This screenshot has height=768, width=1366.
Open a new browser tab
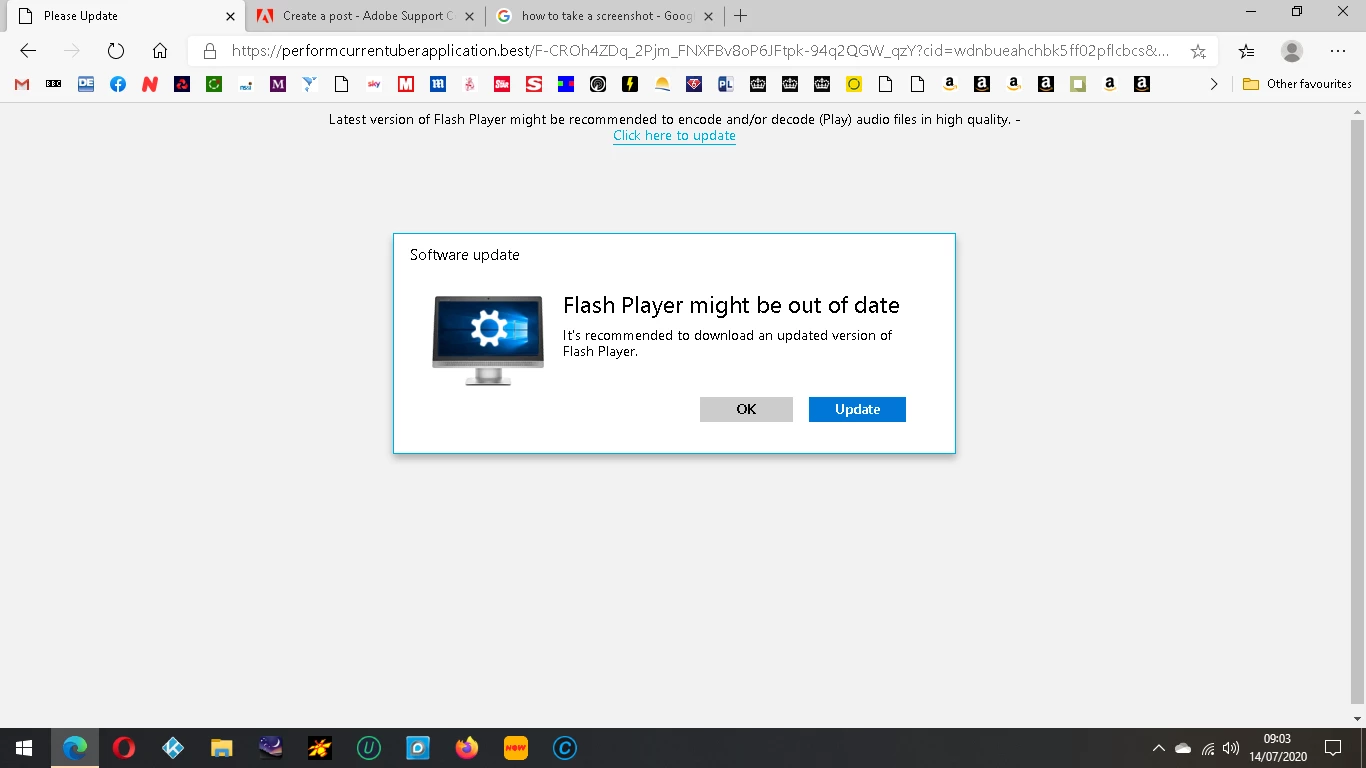point(740,16)
